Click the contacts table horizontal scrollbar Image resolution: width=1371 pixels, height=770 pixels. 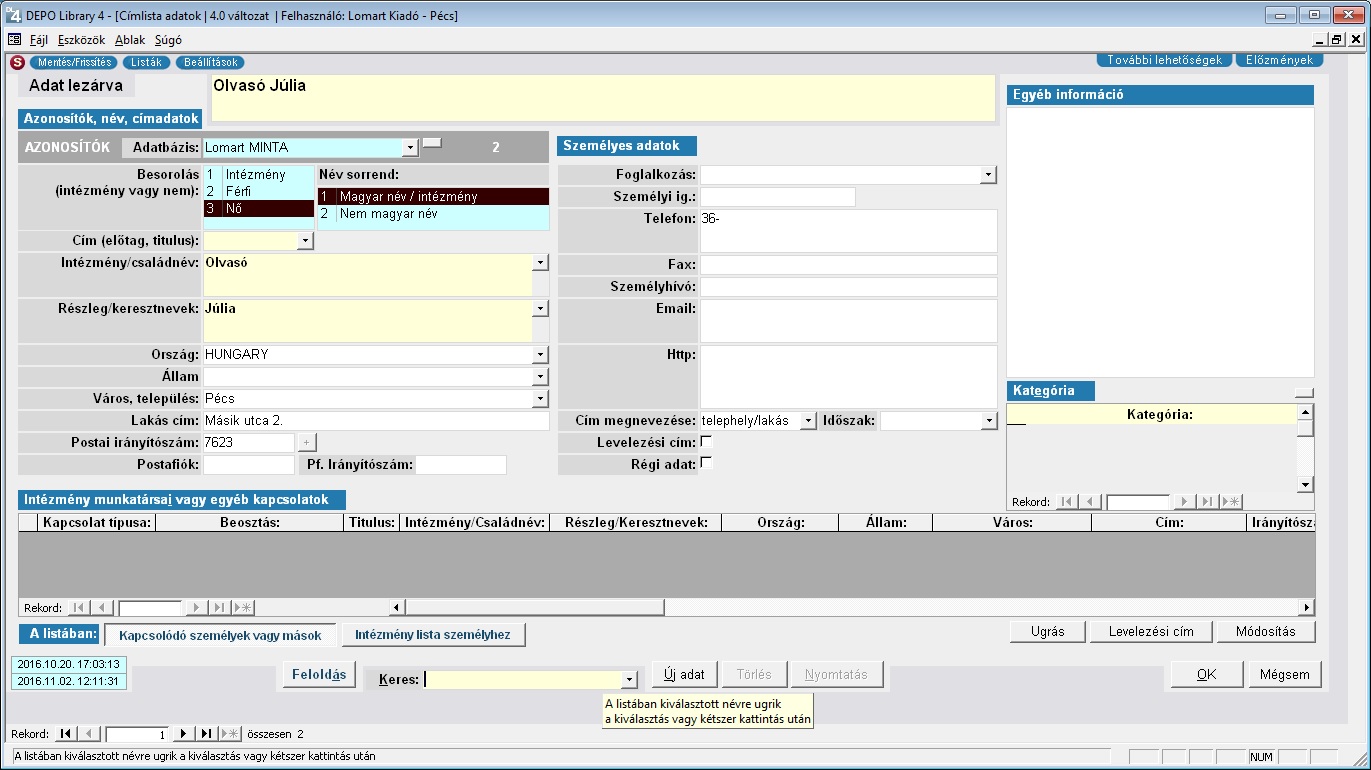[850, 608]
